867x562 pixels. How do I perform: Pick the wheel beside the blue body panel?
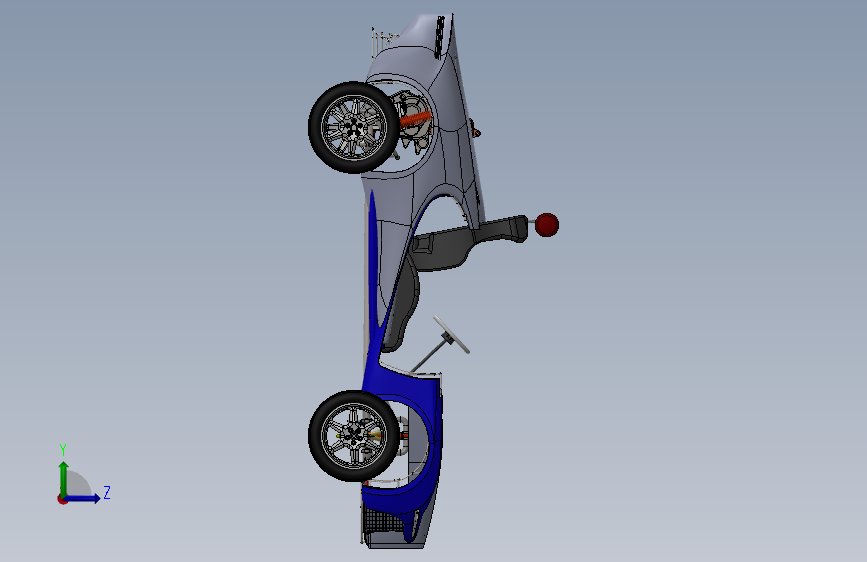click(x=354, y=436)
